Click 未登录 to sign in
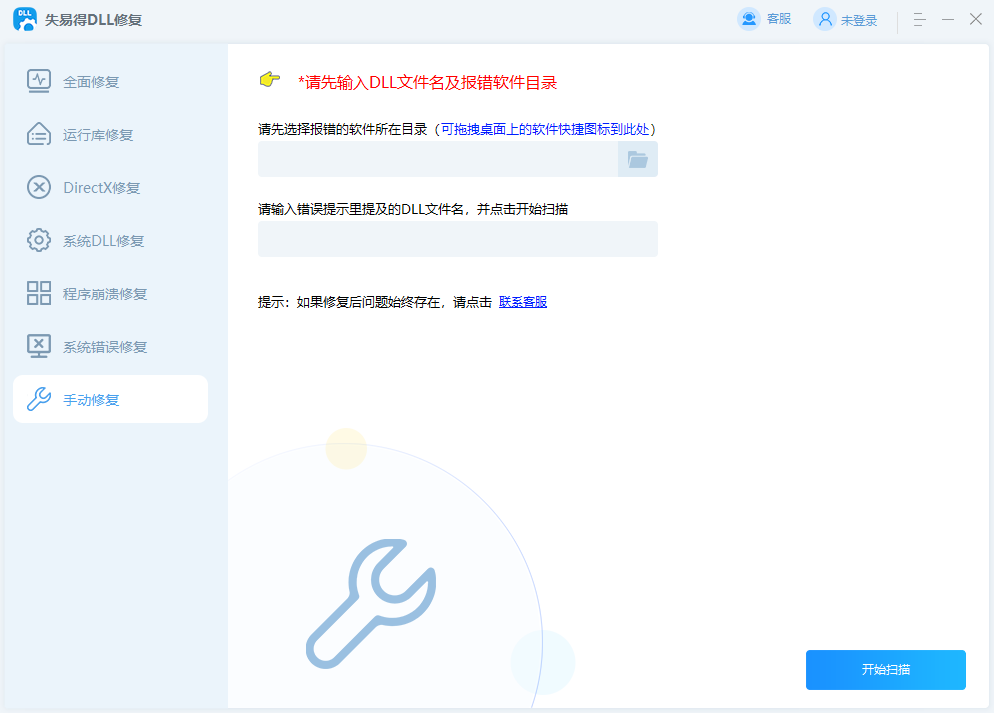994x713 pixels. pyautogui.click(x=859, y=20)
